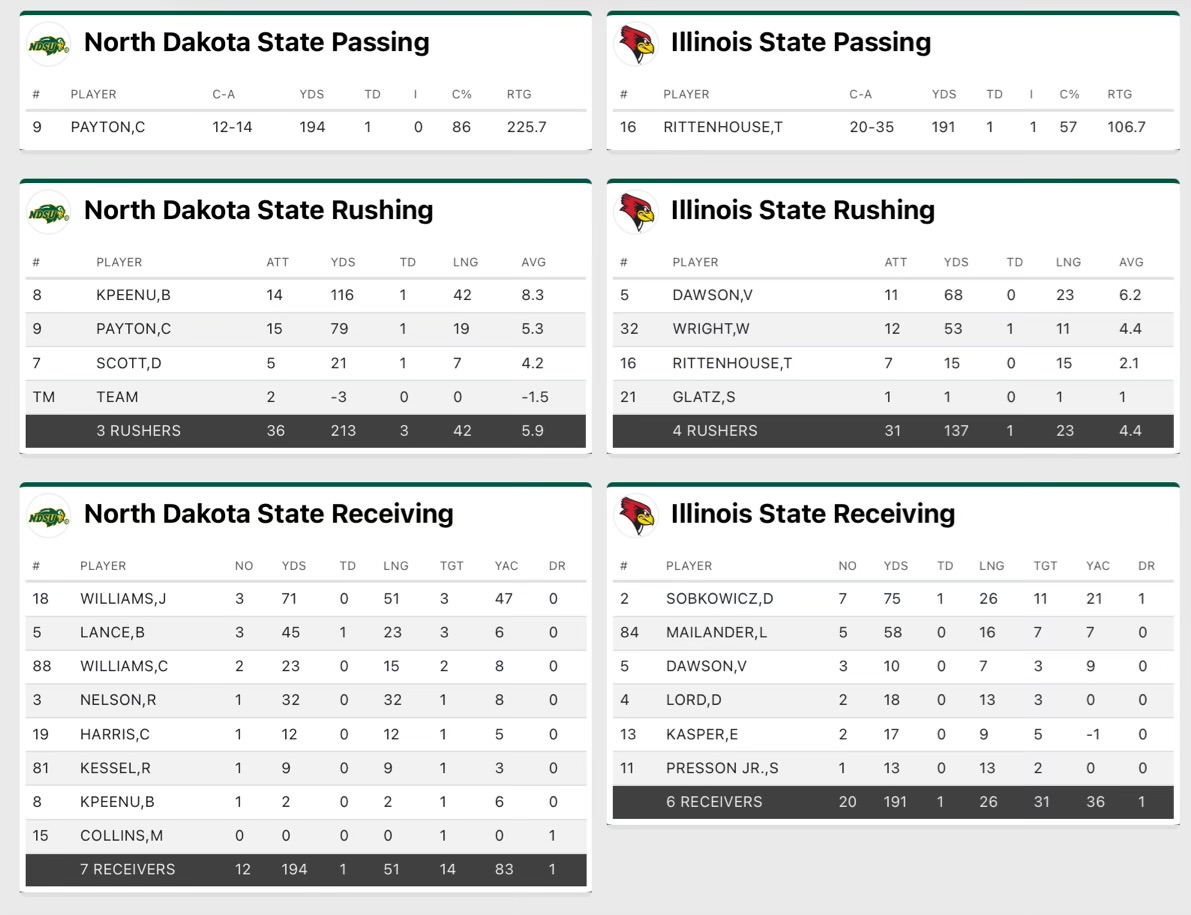Click the Redbird logo beside Illinois State Receiving
This screenshot has width=1191, height=915.
(x=636, y=516)
